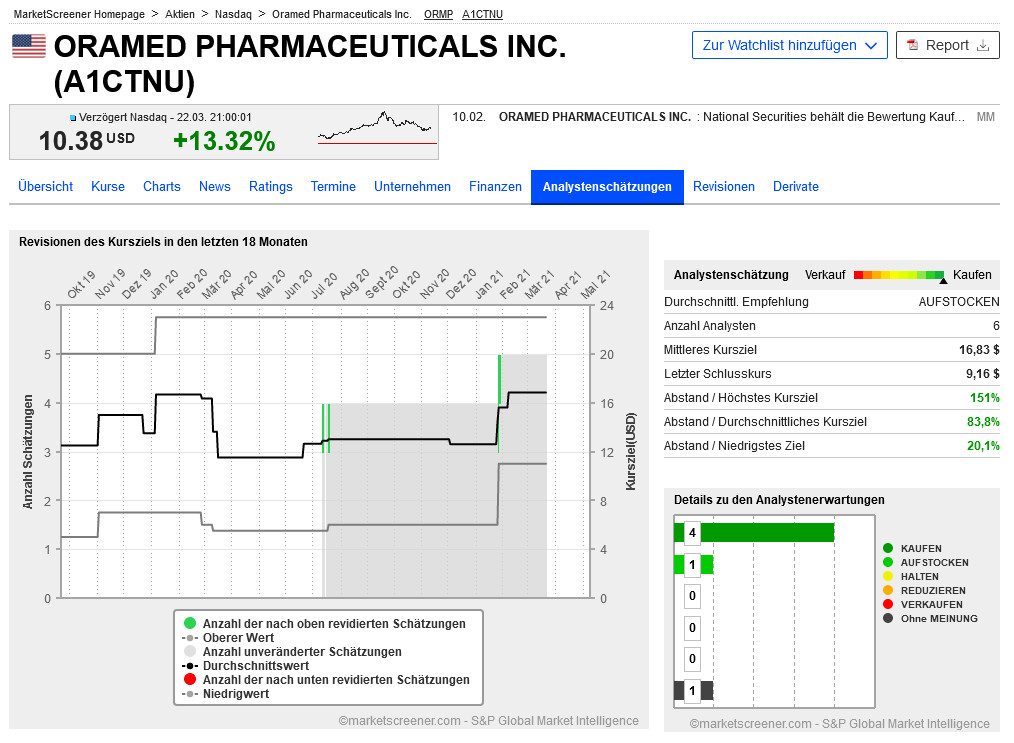Viewport: 1014px width, 743px height.
Task: Open the Revisionen tab
Action: pos(723,186)
